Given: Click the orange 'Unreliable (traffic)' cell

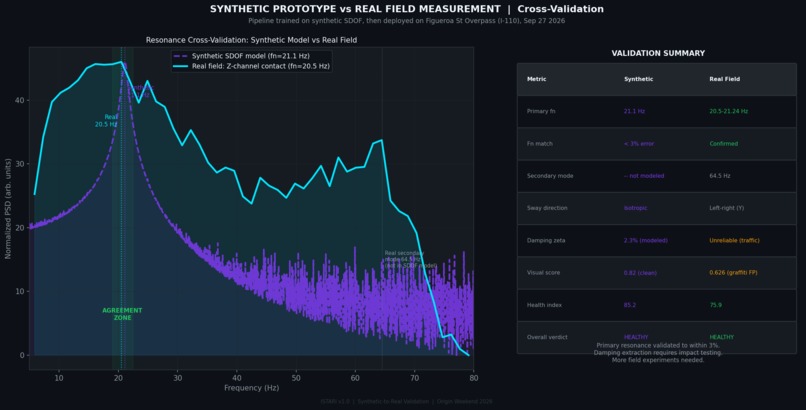Looking at the screenshot, I should coord(734,240).
